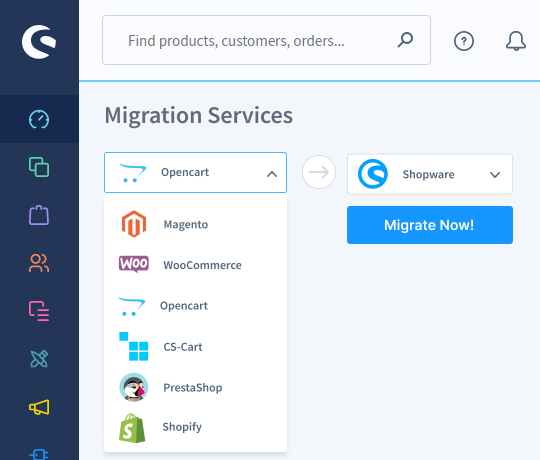Click the Migrate Now! button
The height and width of the screenshot is (460, 540).
[x=430, y=225]
